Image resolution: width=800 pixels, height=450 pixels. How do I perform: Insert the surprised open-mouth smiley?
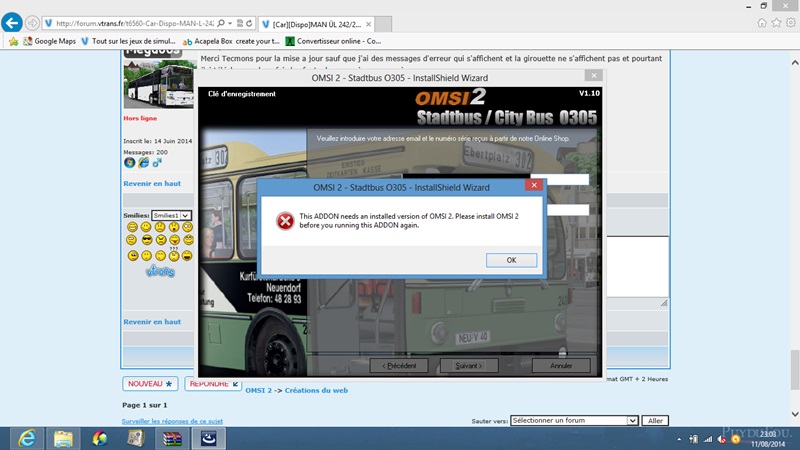tap(174, 227)
